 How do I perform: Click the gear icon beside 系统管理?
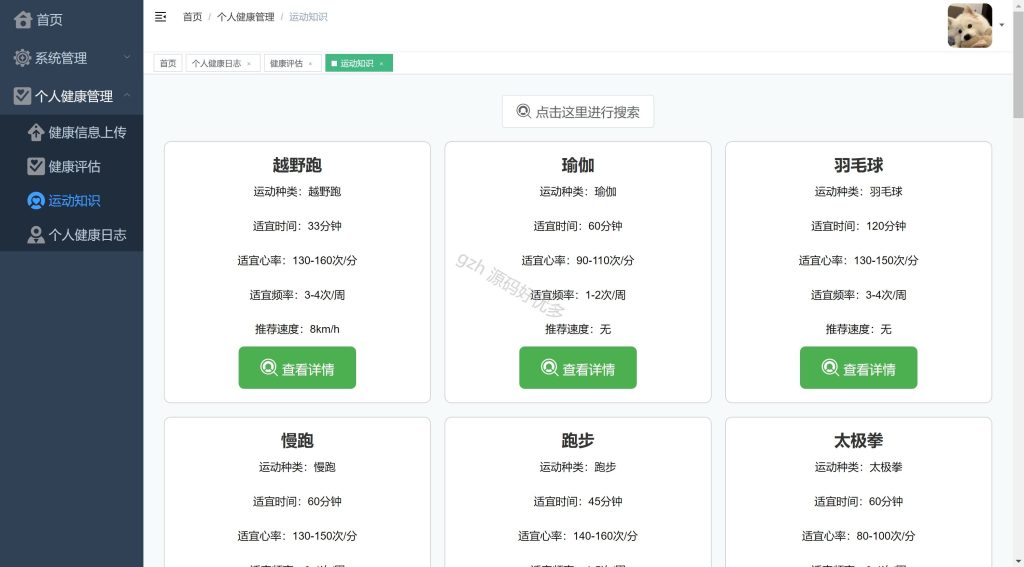[22, 58]
